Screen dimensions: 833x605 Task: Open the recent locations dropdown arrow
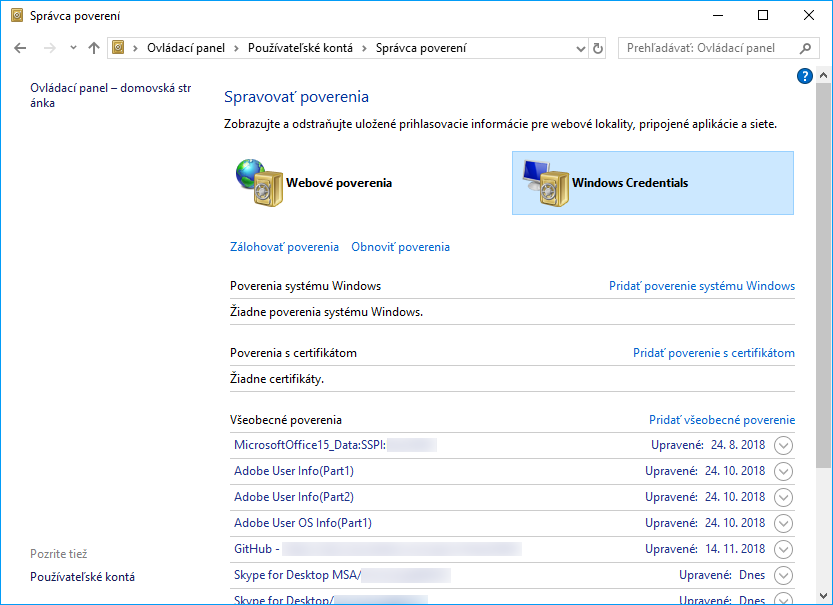click(73, 48)
